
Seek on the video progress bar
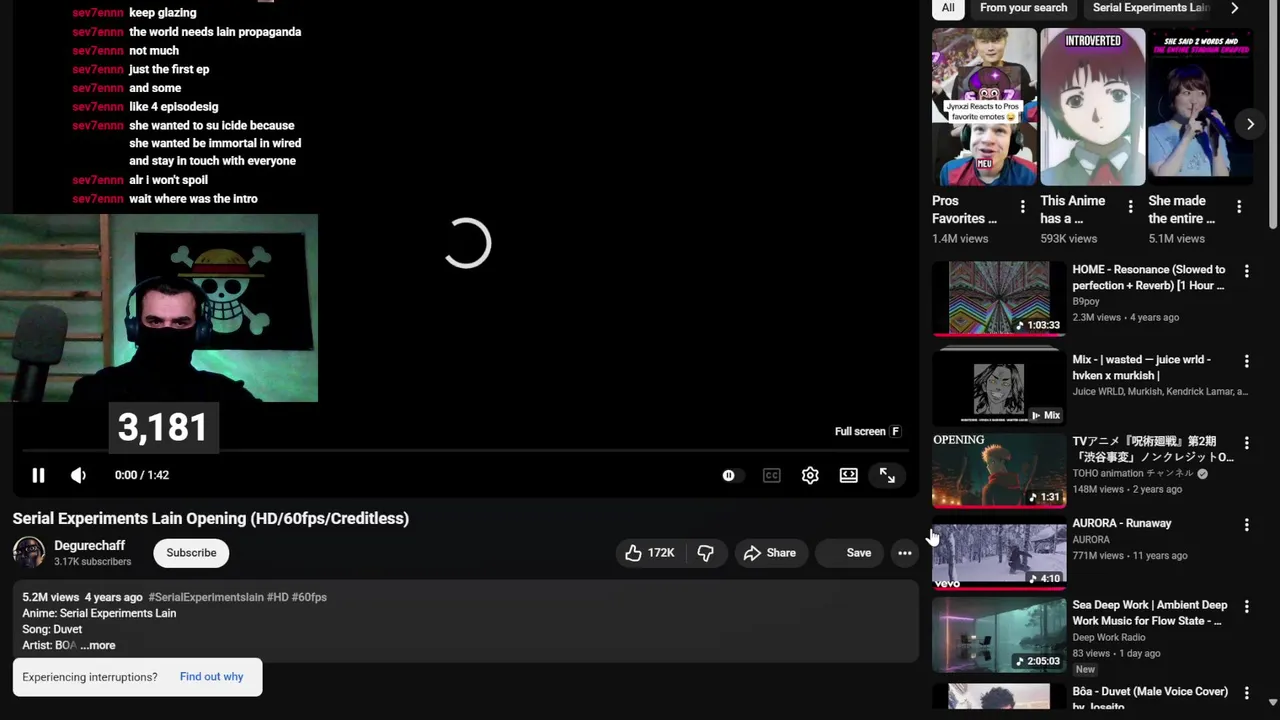point(465,451)
